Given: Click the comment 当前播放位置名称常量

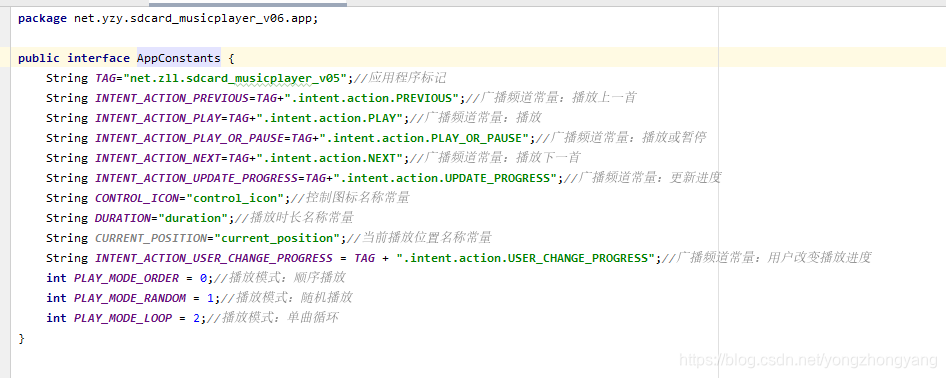Looking at the screenshot, I should pyautogui.click(x=419, y=238).
